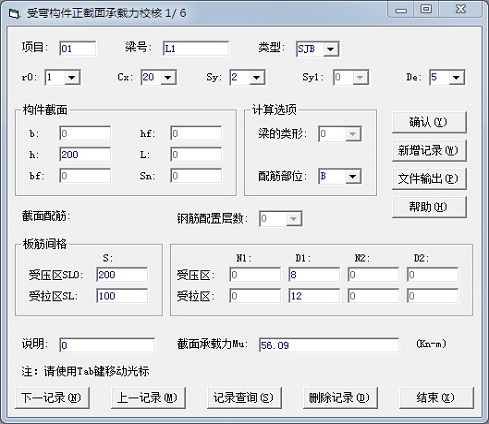Click the 梁号 field showing L1

[196, 49]
